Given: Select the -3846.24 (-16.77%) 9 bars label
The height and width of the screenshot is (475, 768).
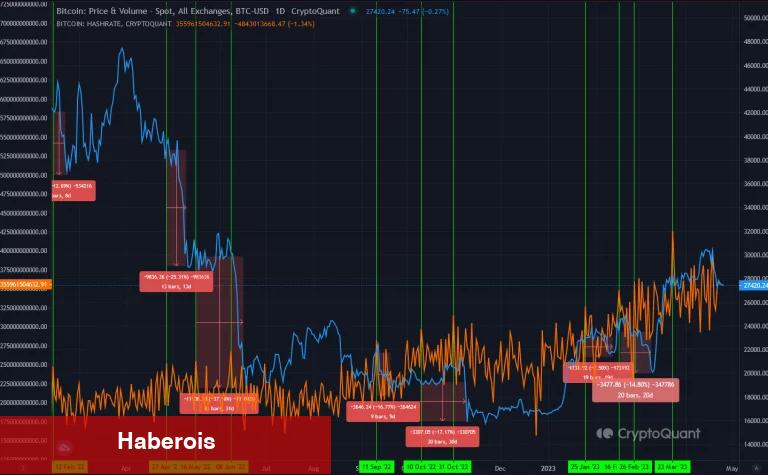Looking at the screenshot, I should pyautogui.click(x=383, y=411).
